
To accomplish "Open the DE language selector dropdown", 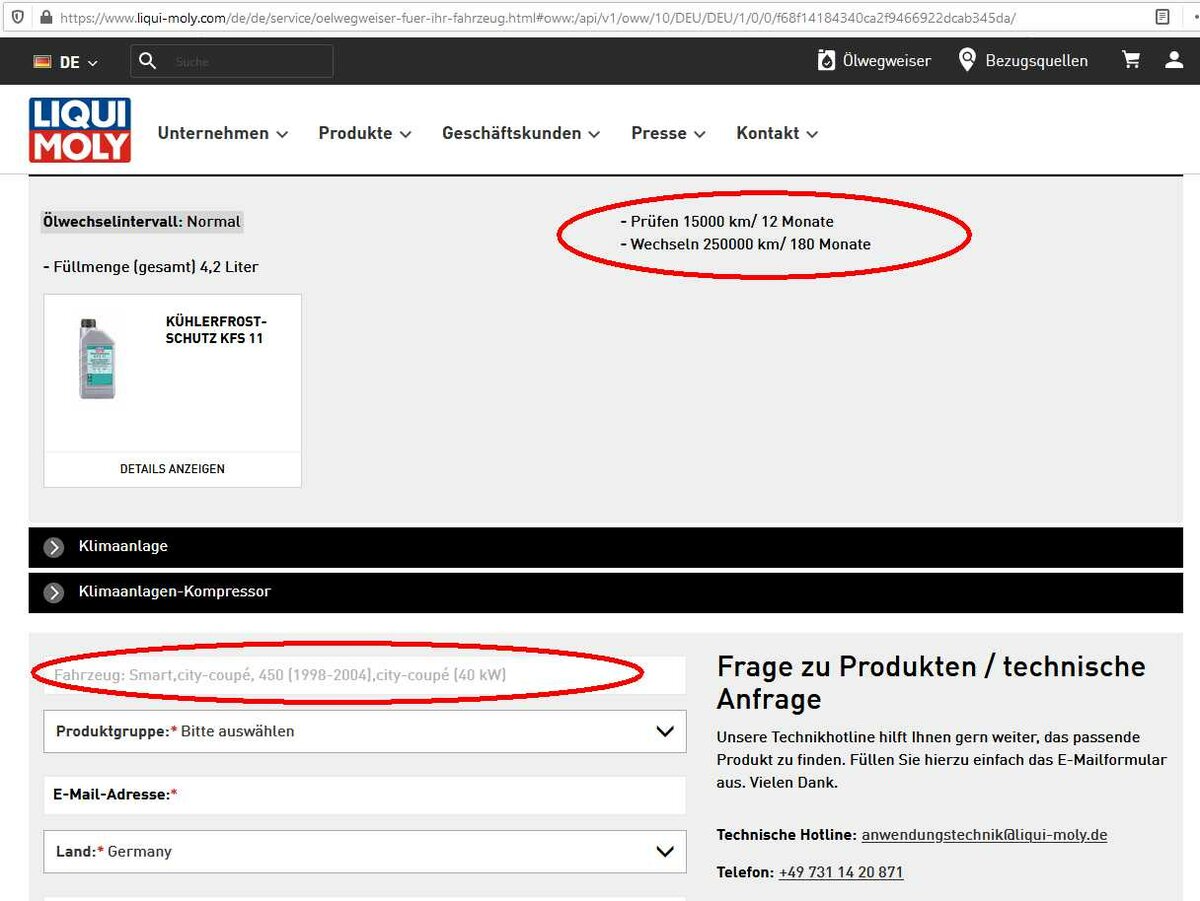I will click(x=66, y=62).
